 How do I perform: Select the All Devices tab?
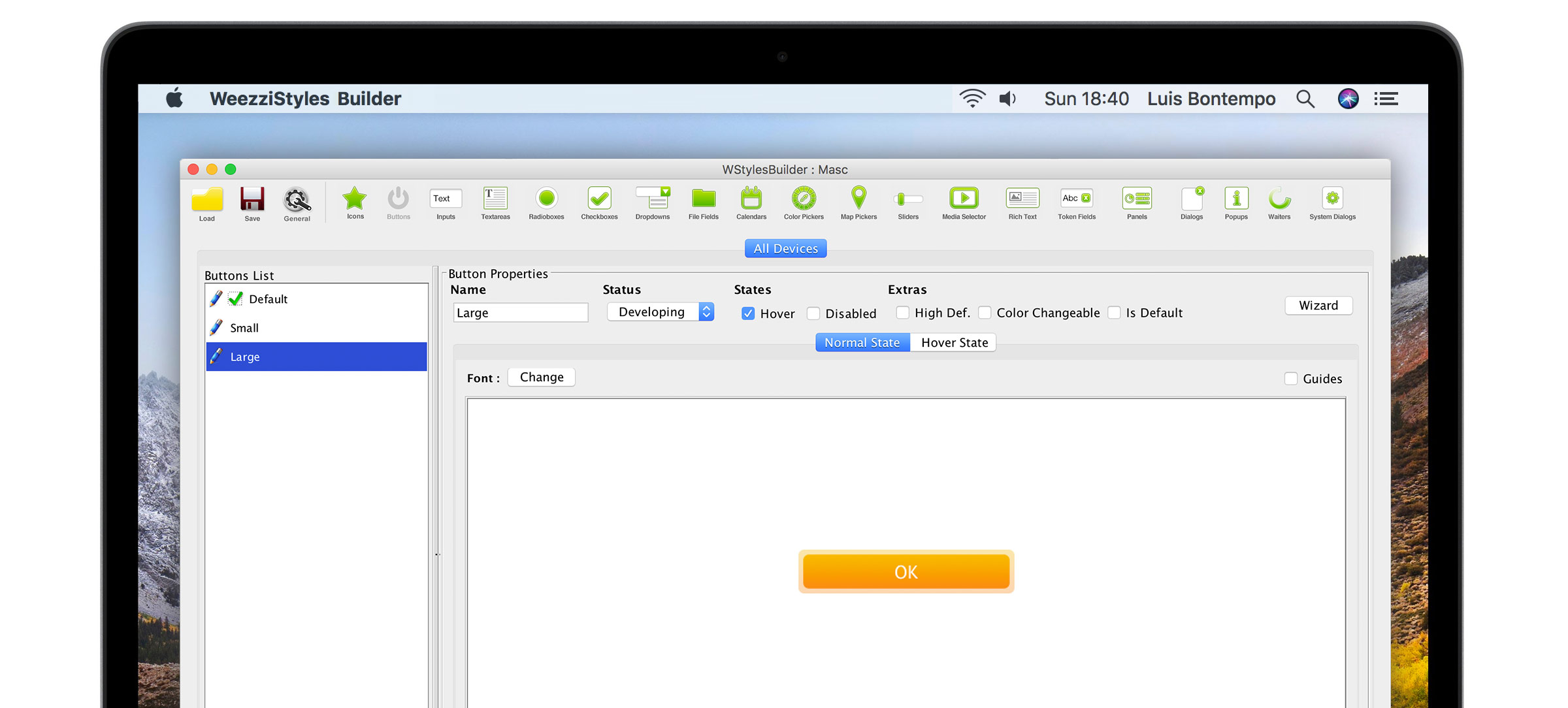coord(786,249)
